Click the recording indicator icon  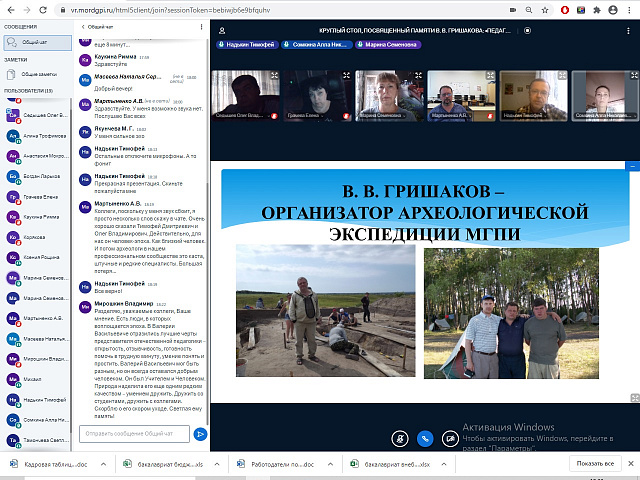(x=527, y=31)
